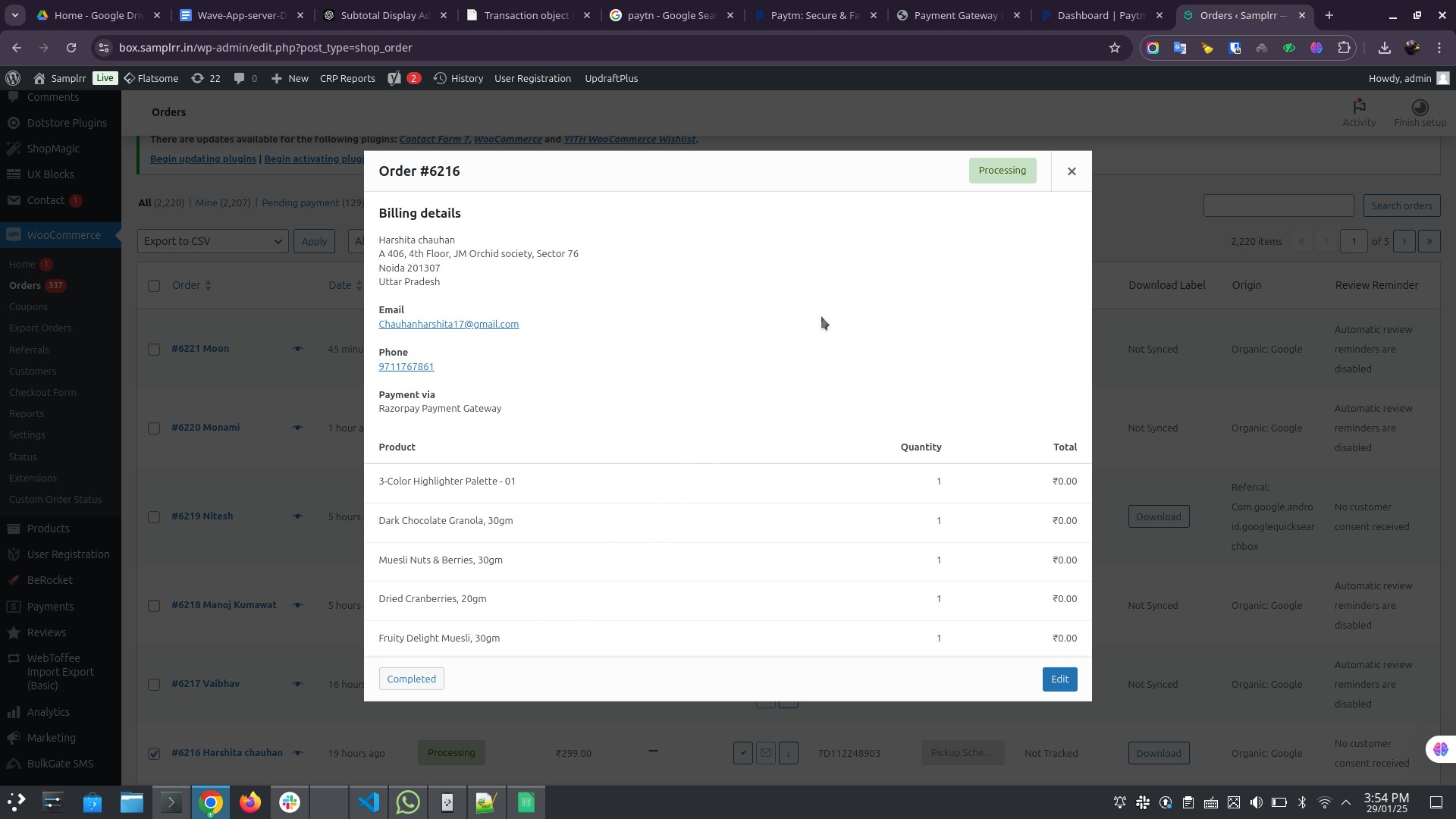
Task: Select checkbox for order #6221 Moon
Action: pyautogui.click(x=154, y=350)
